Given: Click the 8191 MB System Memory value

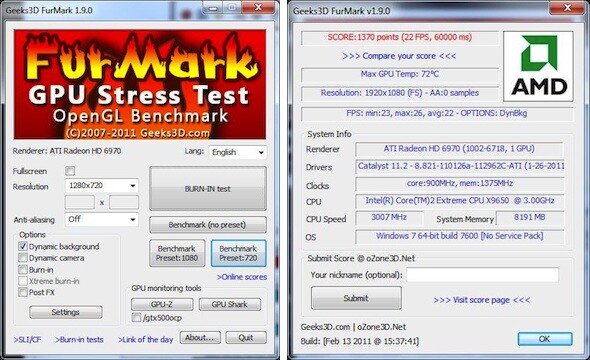Looking at the screenshot, I should click(x=530, y=217).
